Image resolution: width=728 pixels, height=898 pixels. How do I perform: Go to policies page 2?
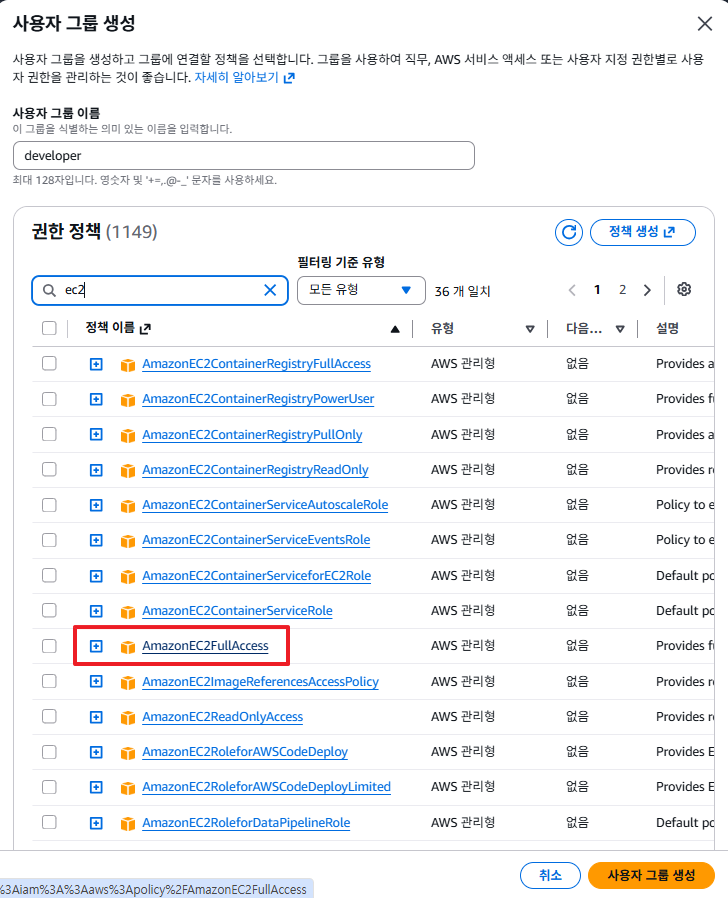622,290
